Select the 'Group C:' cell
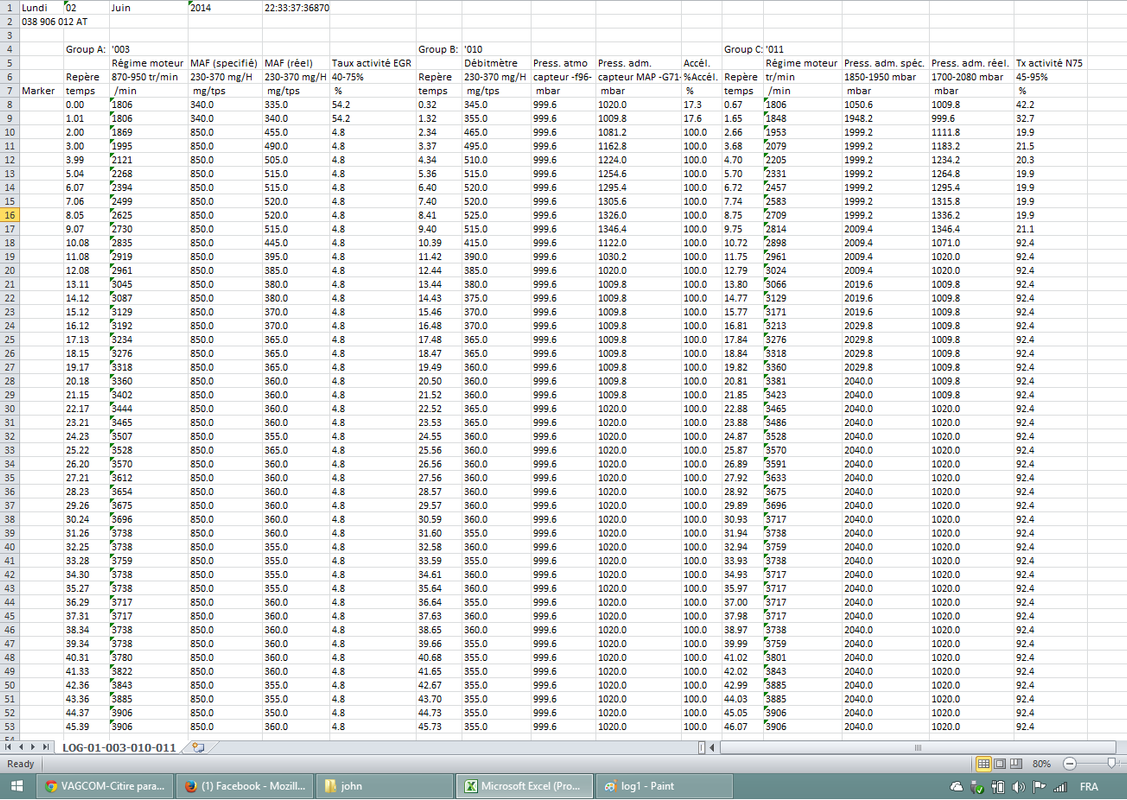1127x800 pixels. [743, 50]
